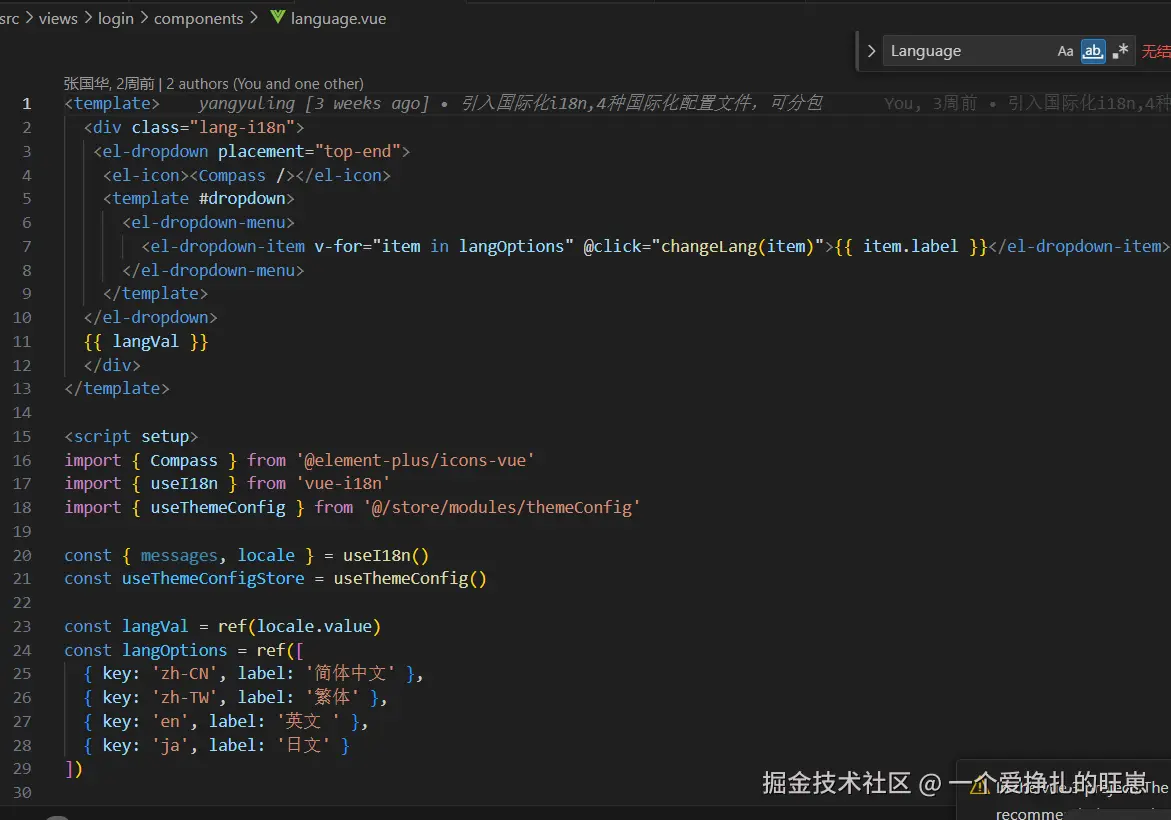Screen dimensions: 1171x820
Task: Click line number 15 in the gutter
Action: tap(22, 436)
